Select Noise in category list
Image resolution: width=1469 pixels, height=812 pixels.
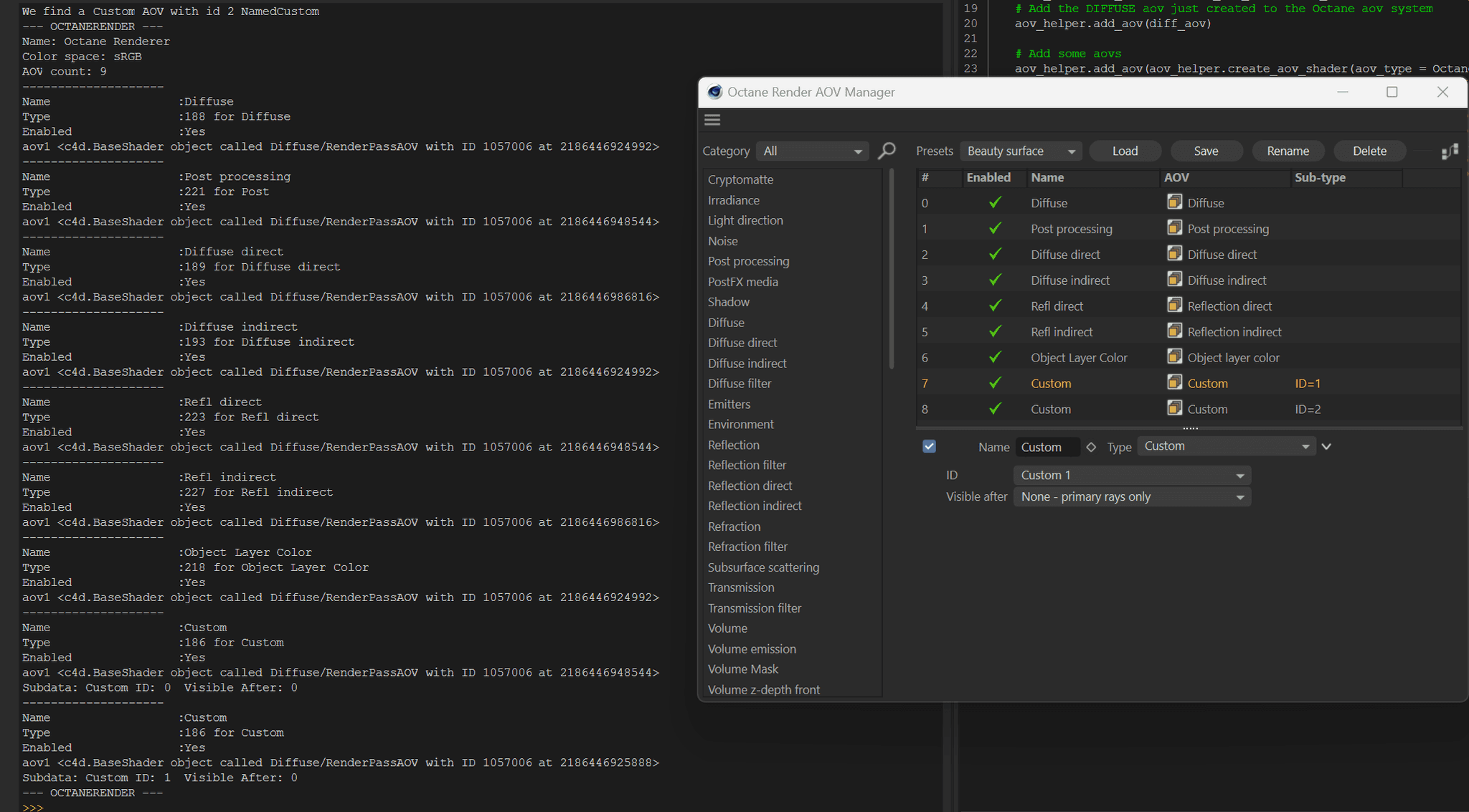[722, 241]
